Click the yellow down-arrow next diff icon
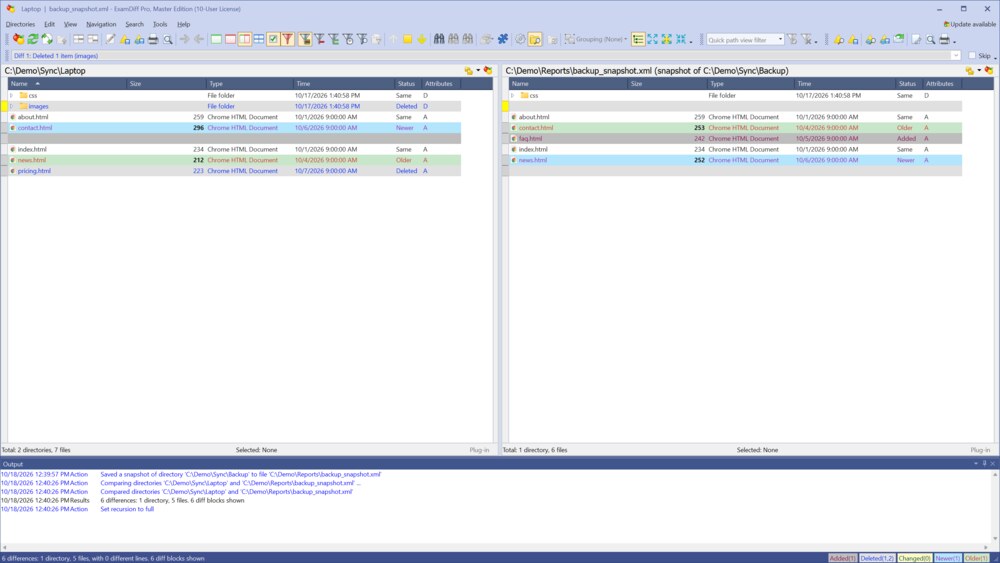This screenshot has width=1000, height=563. (x=422, y=40)
